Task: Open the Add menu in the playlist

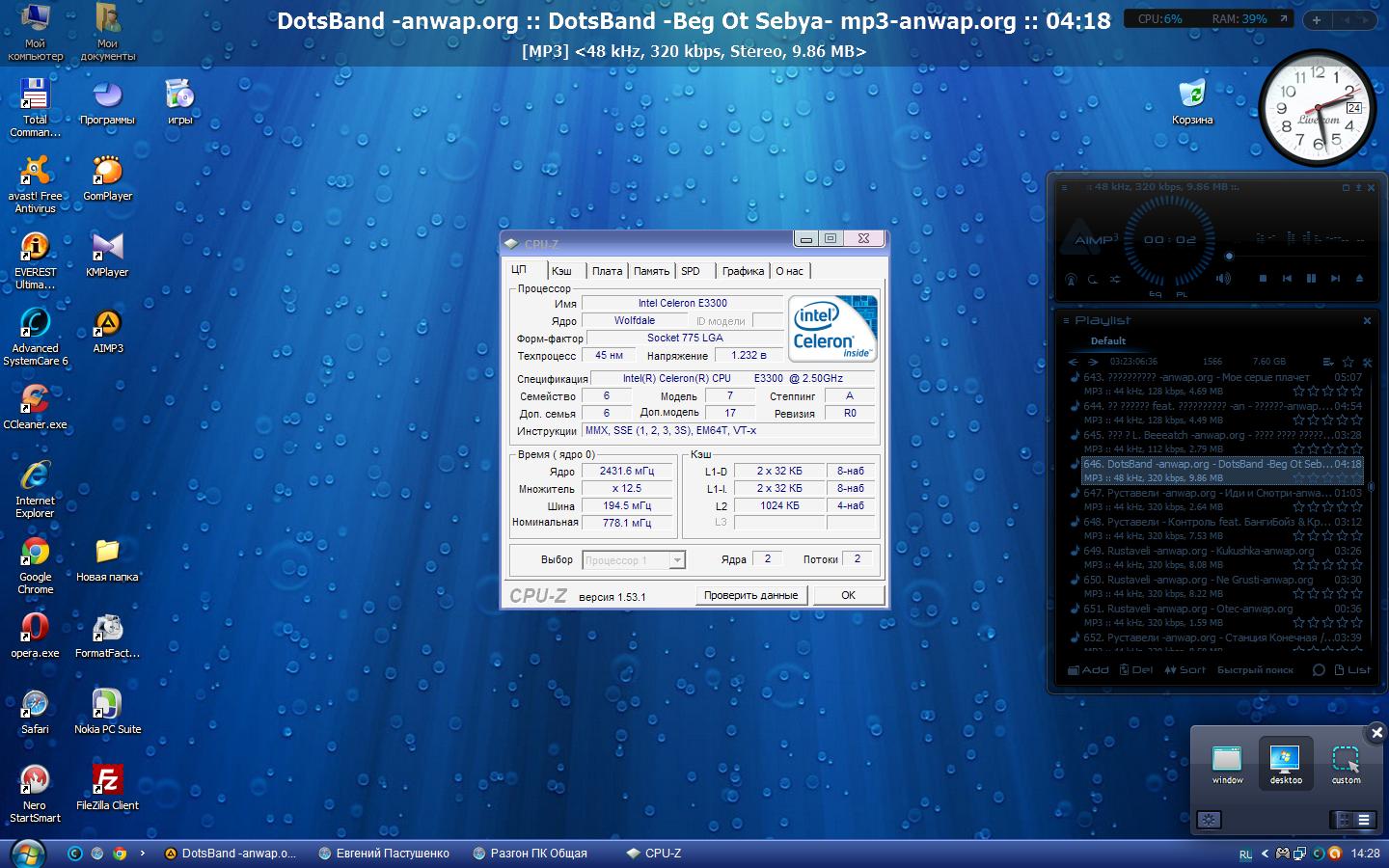Action: click(x=1088, y=669)
